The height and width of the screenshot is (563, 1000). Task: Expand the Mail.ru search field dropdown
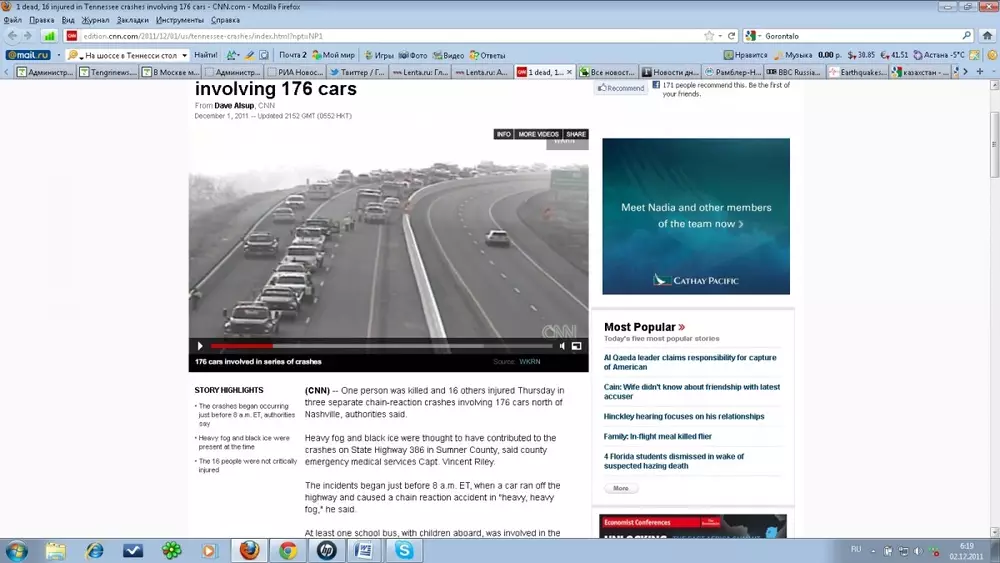pos(184,55)
